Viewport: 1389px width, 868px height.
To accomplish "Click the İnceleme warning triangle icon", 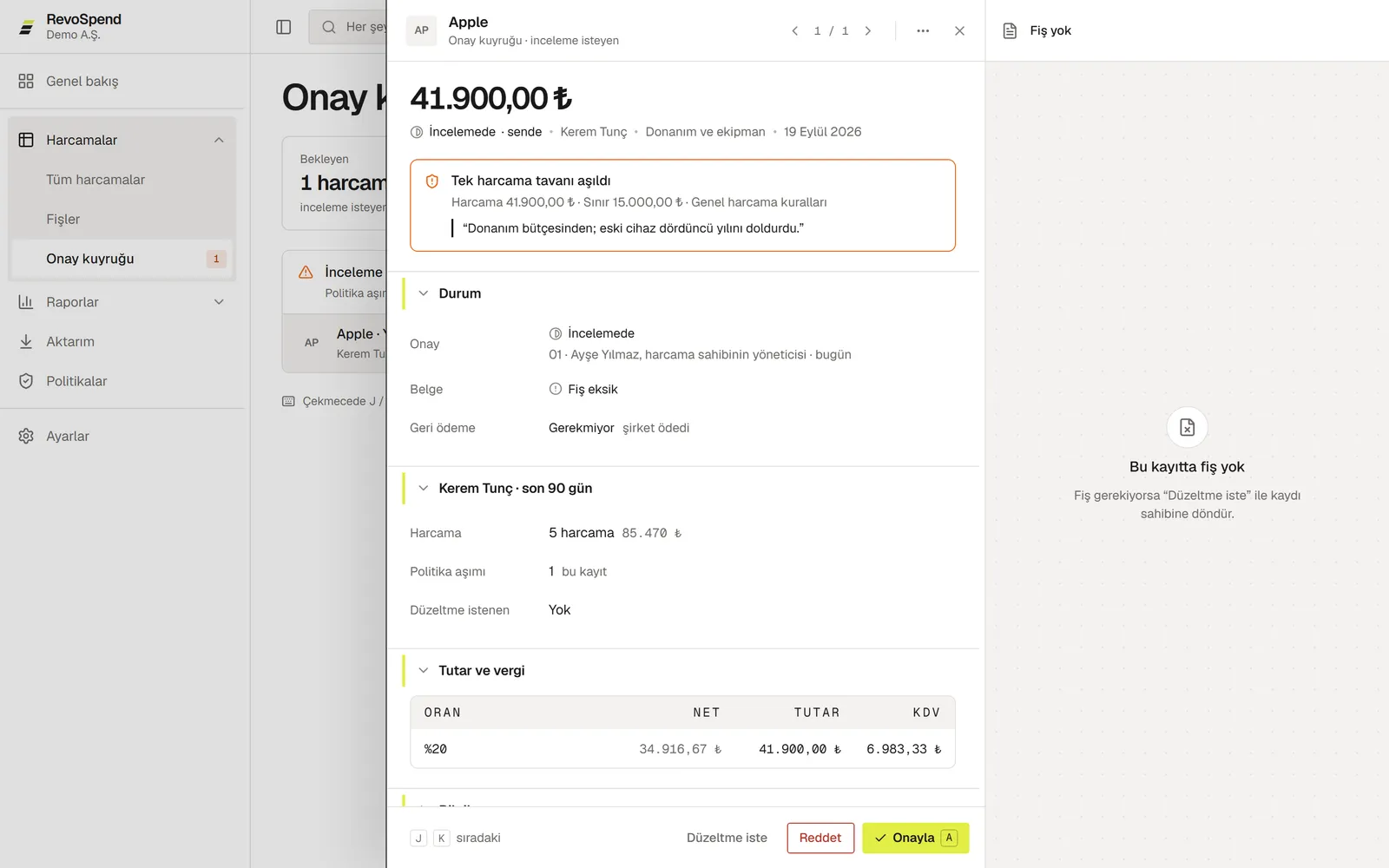I will pos(306,272).
